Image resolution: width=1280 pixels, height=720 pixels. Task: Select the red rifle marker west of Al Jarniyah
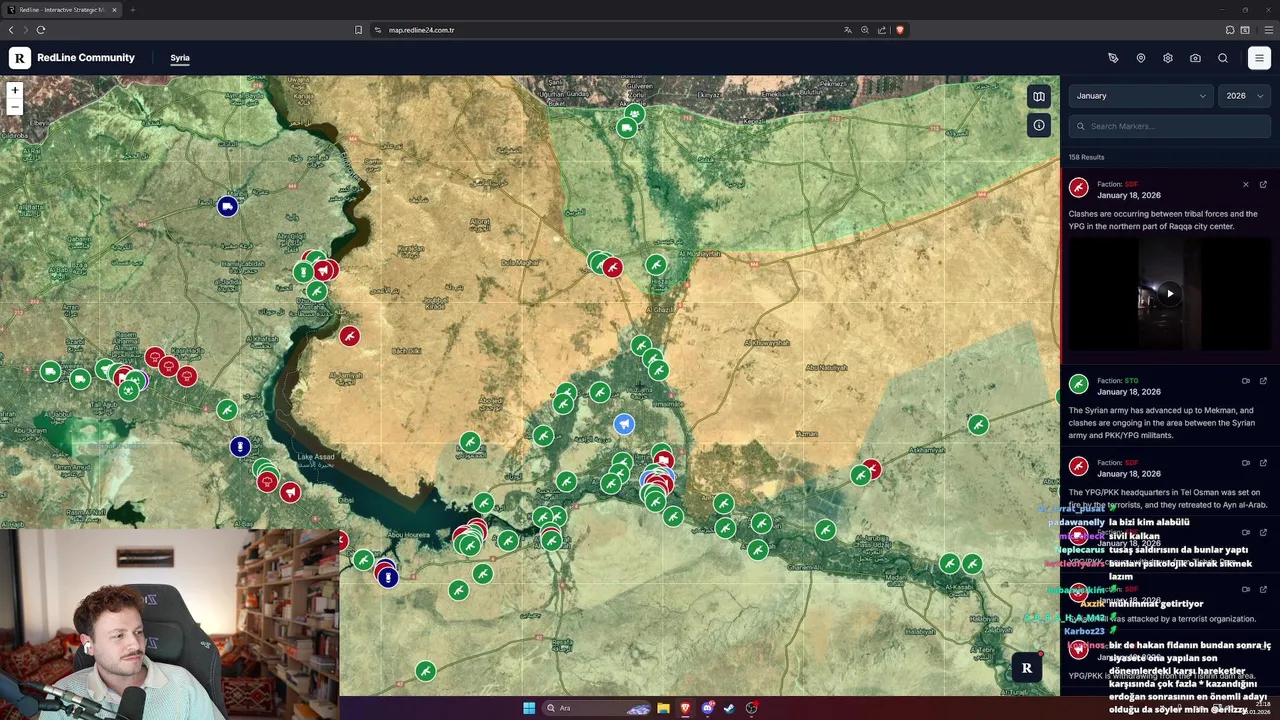coord(349,336)
